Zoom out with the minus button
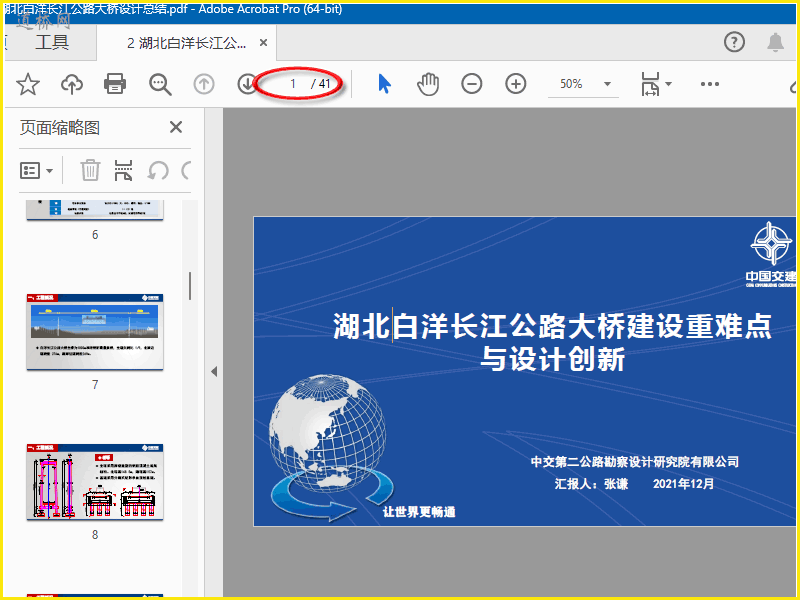This screenshot has width=800, height=600. (x=472, y=84)
